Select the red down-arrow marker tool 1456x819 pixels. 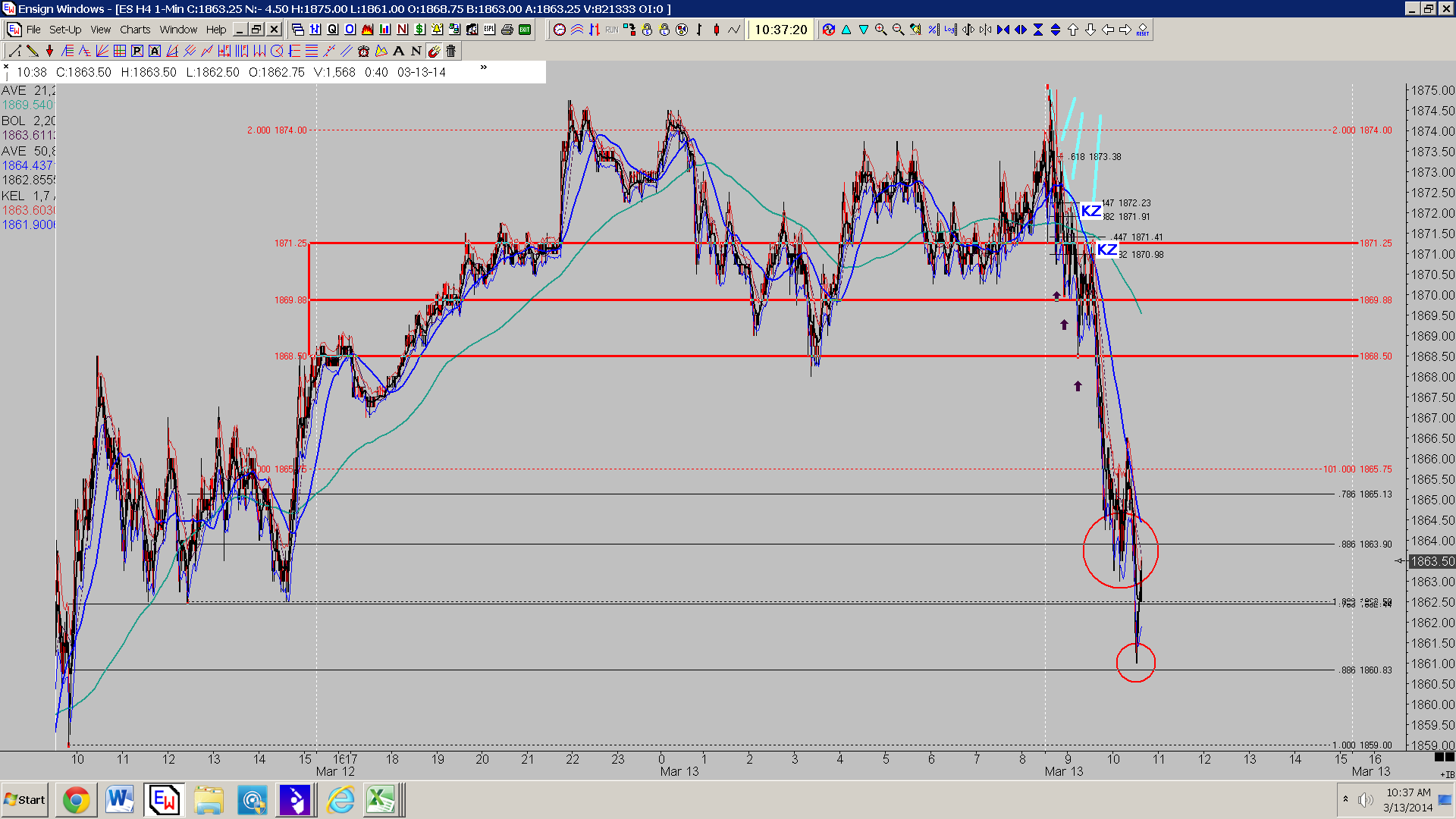(50, 51)
